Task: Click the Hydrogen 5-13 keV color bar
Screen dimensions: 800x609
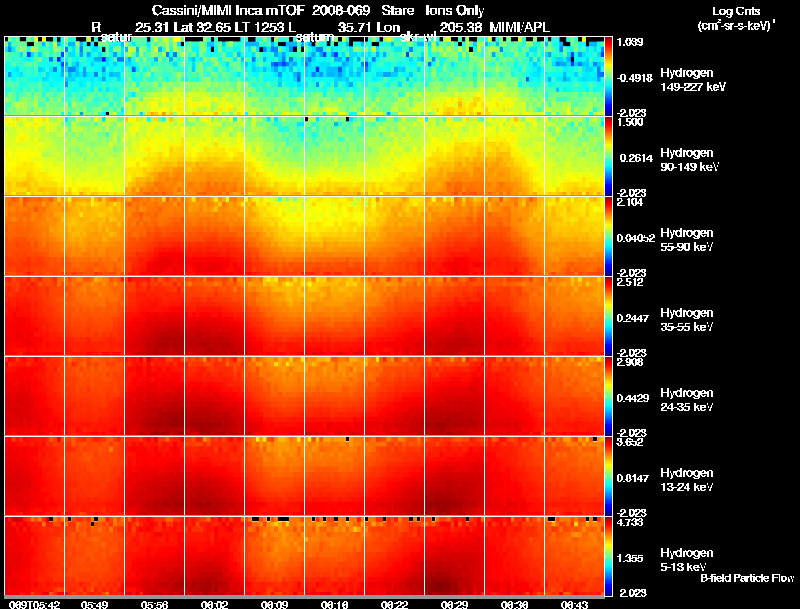Action: [608, 556]
